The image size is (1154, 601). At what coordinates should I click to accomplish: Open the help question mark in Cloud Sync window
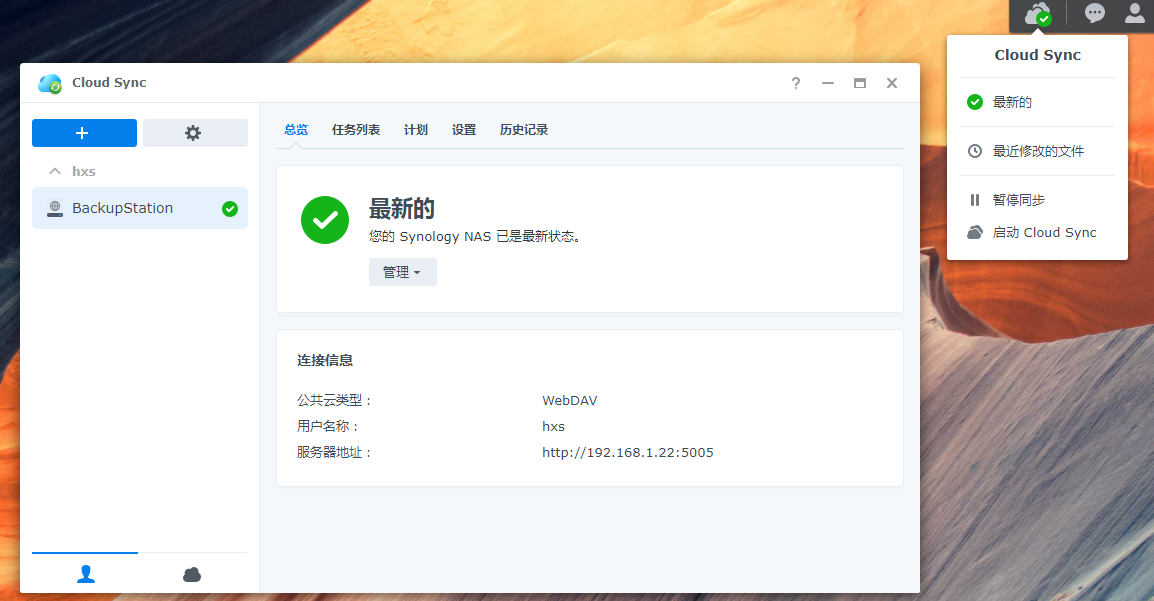click(796, 83)
